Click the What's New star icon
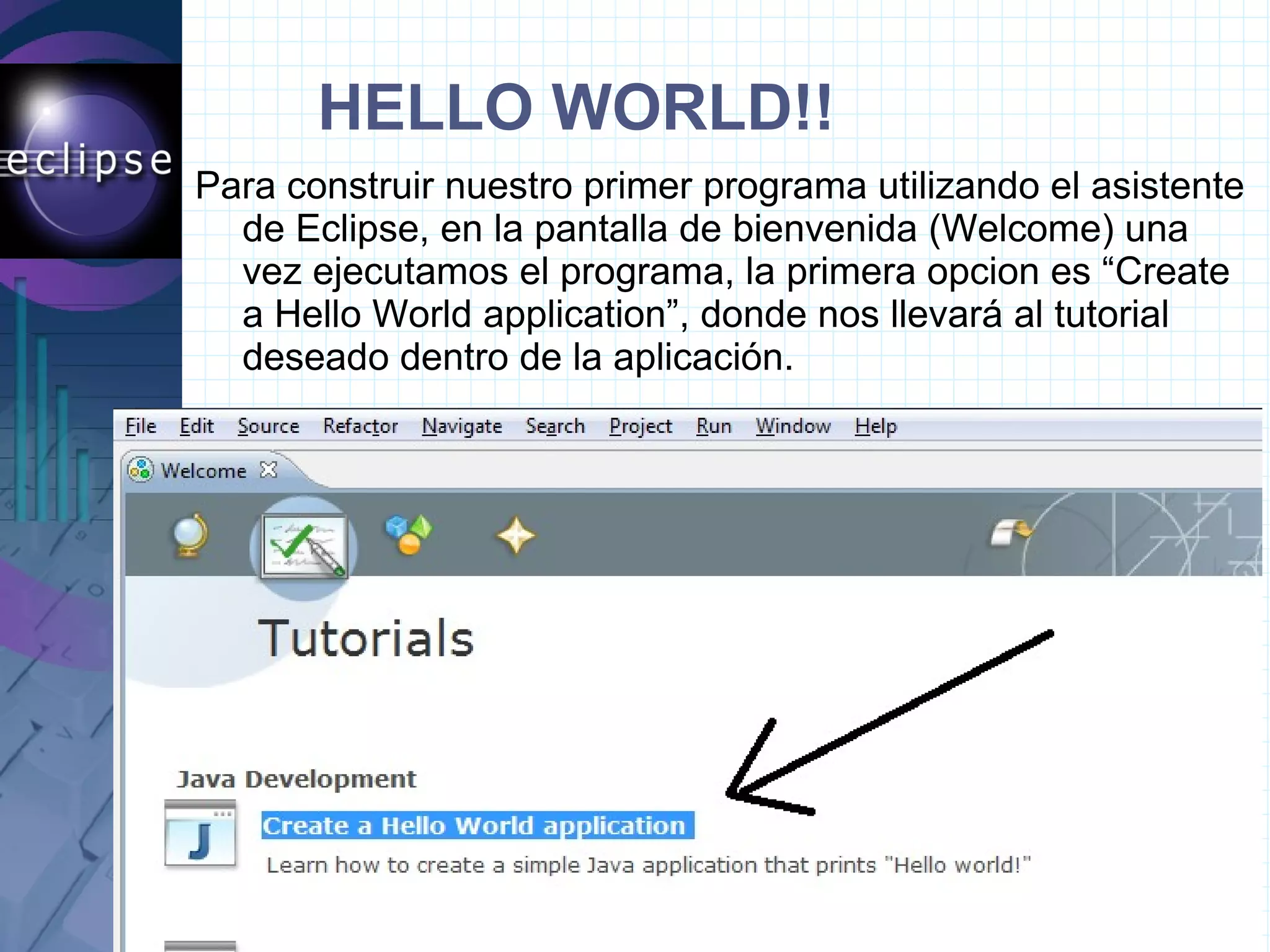 (x=516, y=536)
